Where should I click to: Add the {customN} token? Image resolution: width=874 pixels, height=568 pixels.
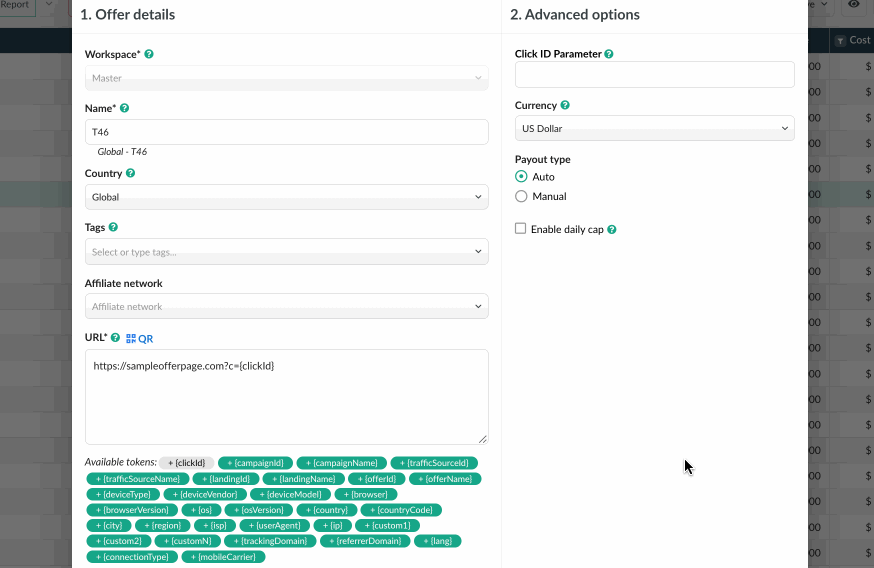(187, 541)
